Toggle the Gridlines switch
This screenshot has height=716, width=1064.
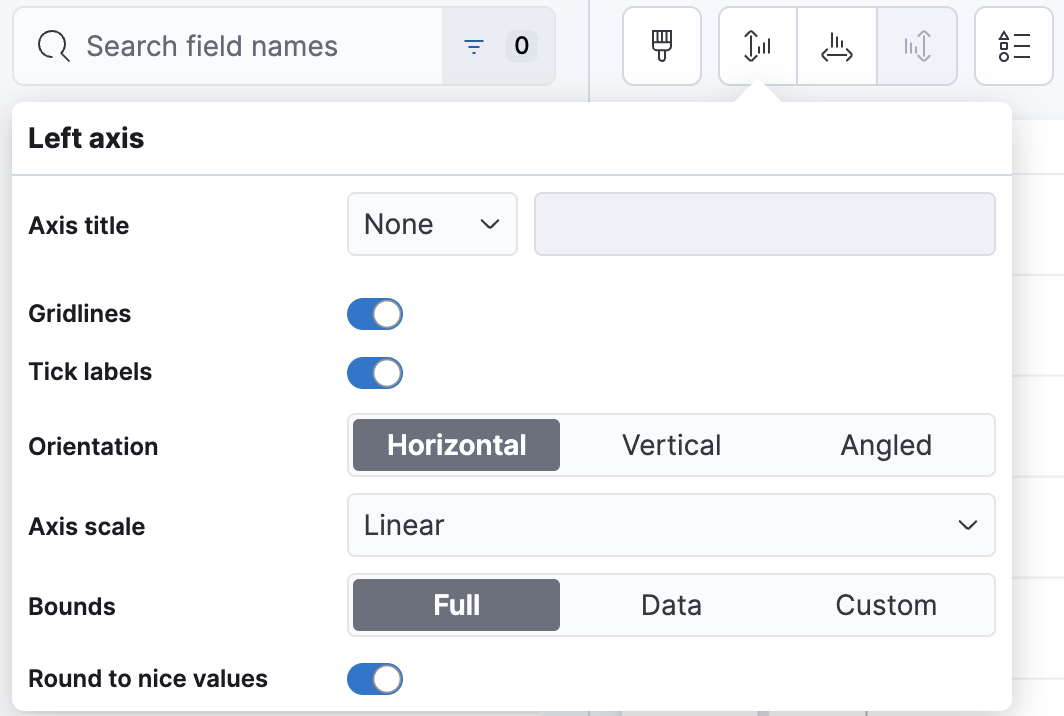click(375, 314)
